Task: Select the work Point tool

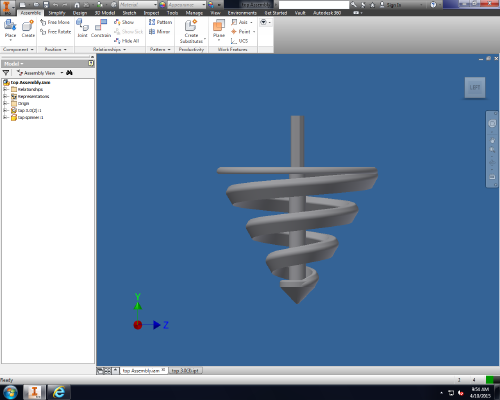Action: click(x=240, y=31)
